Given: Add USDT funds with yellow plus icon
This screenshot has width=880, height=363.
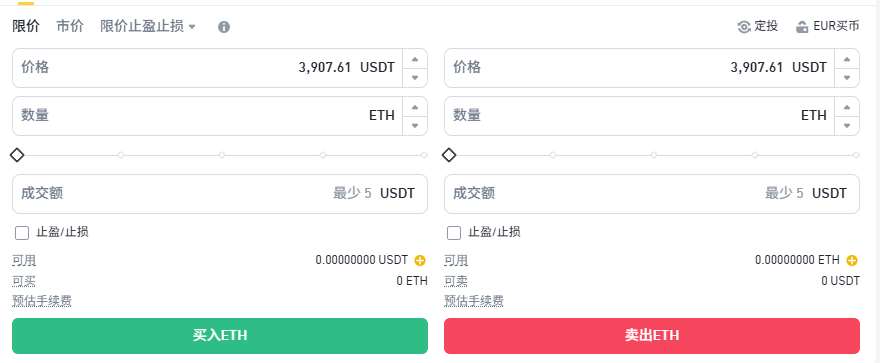Looking at the screenshot, I should click(420, 260).
